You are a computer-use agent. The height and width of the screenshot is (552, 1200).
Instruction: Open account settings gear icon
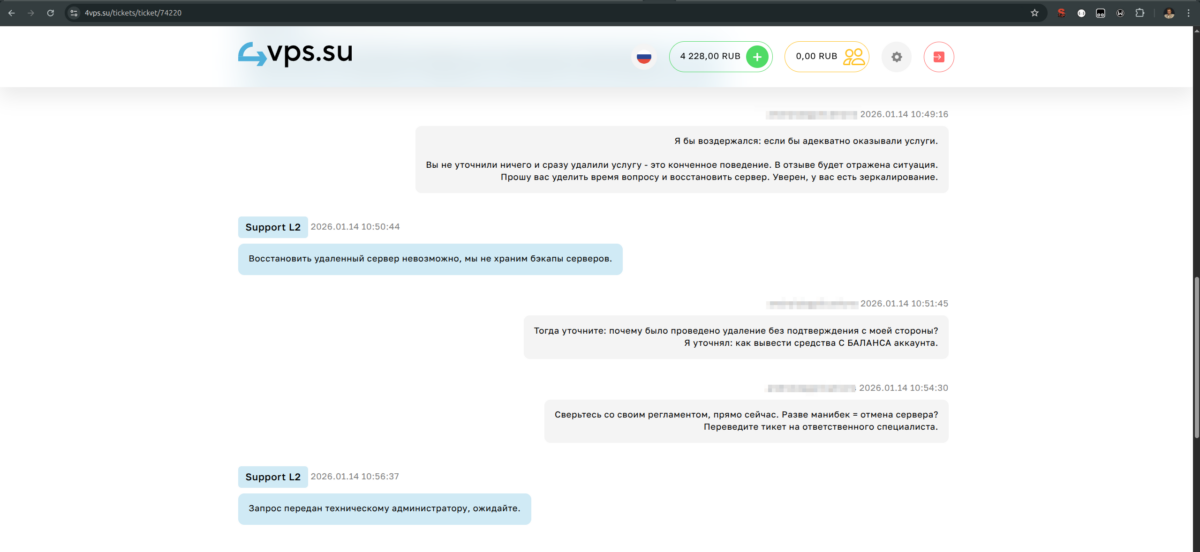coord(897,57)
